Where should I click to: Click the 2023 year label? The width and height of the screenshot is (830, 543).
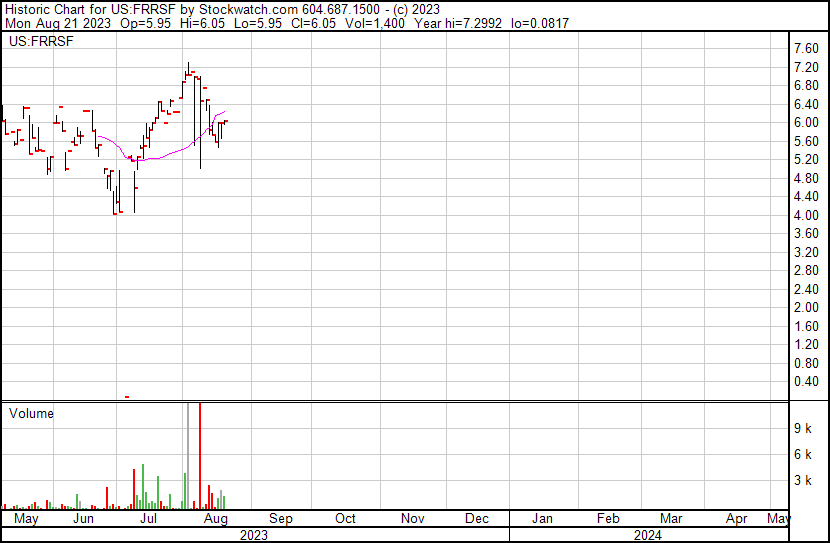[254, 535]
